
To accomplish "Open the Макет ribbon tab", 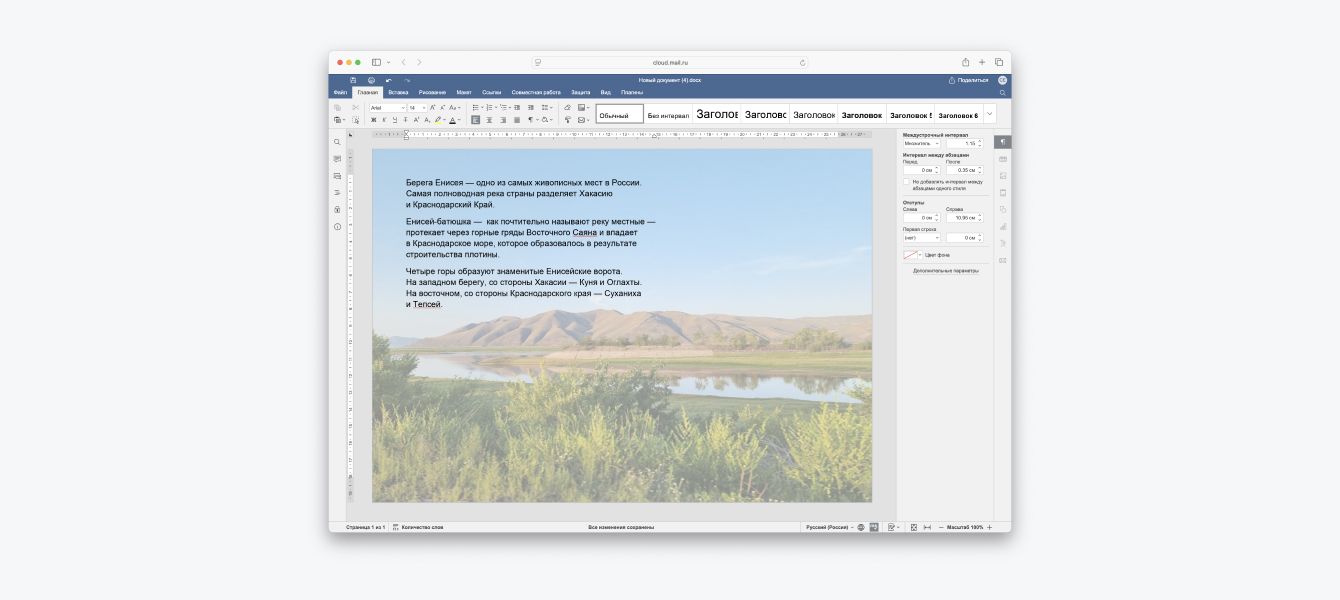I will point(464,92).
